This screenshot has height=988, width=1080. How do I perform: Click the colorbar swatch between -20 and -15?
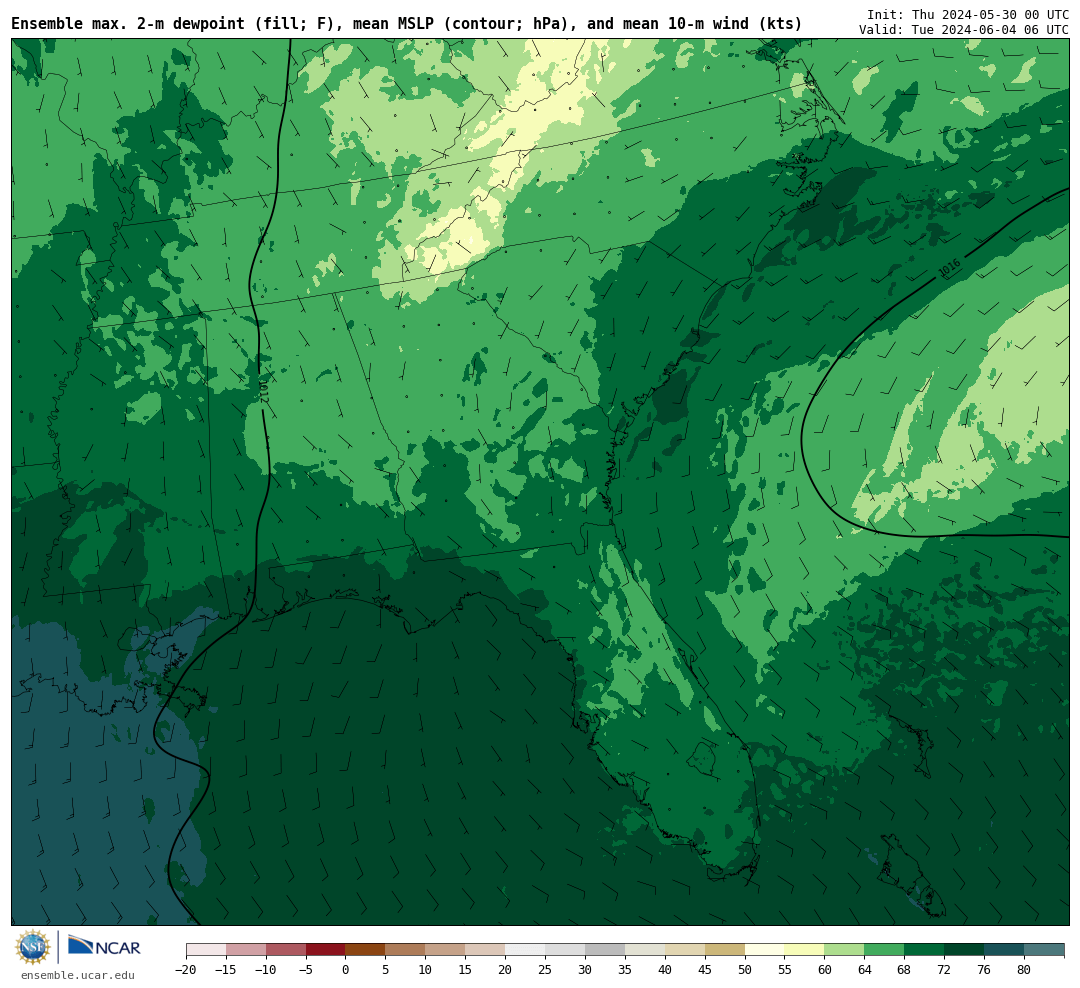pyautogui.click(x=206, y=950)
